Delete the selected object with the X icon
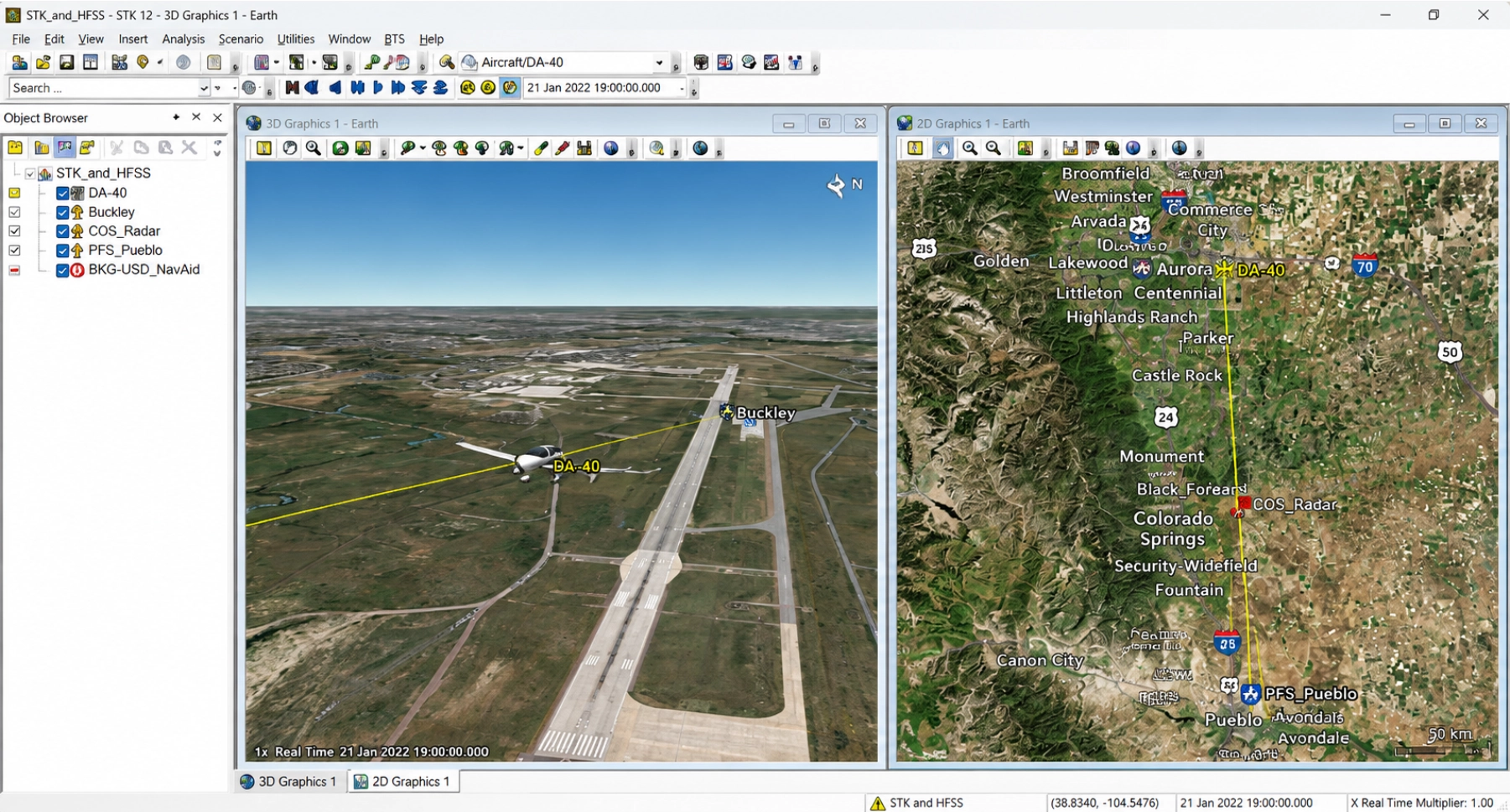The width and height of the screenshot is (1510, 812). [x=189, y=147]
